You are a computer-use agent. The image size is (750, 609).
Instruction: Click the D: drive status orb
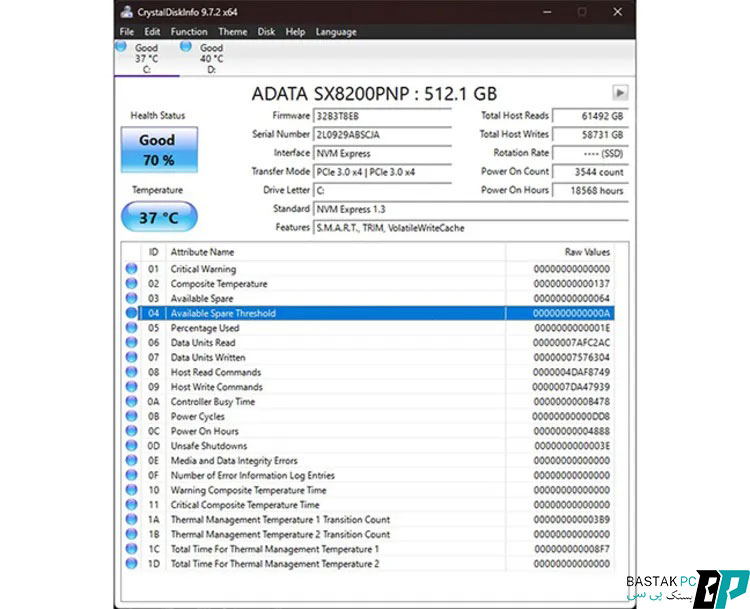pyautogui.click(x=185, y=45)
